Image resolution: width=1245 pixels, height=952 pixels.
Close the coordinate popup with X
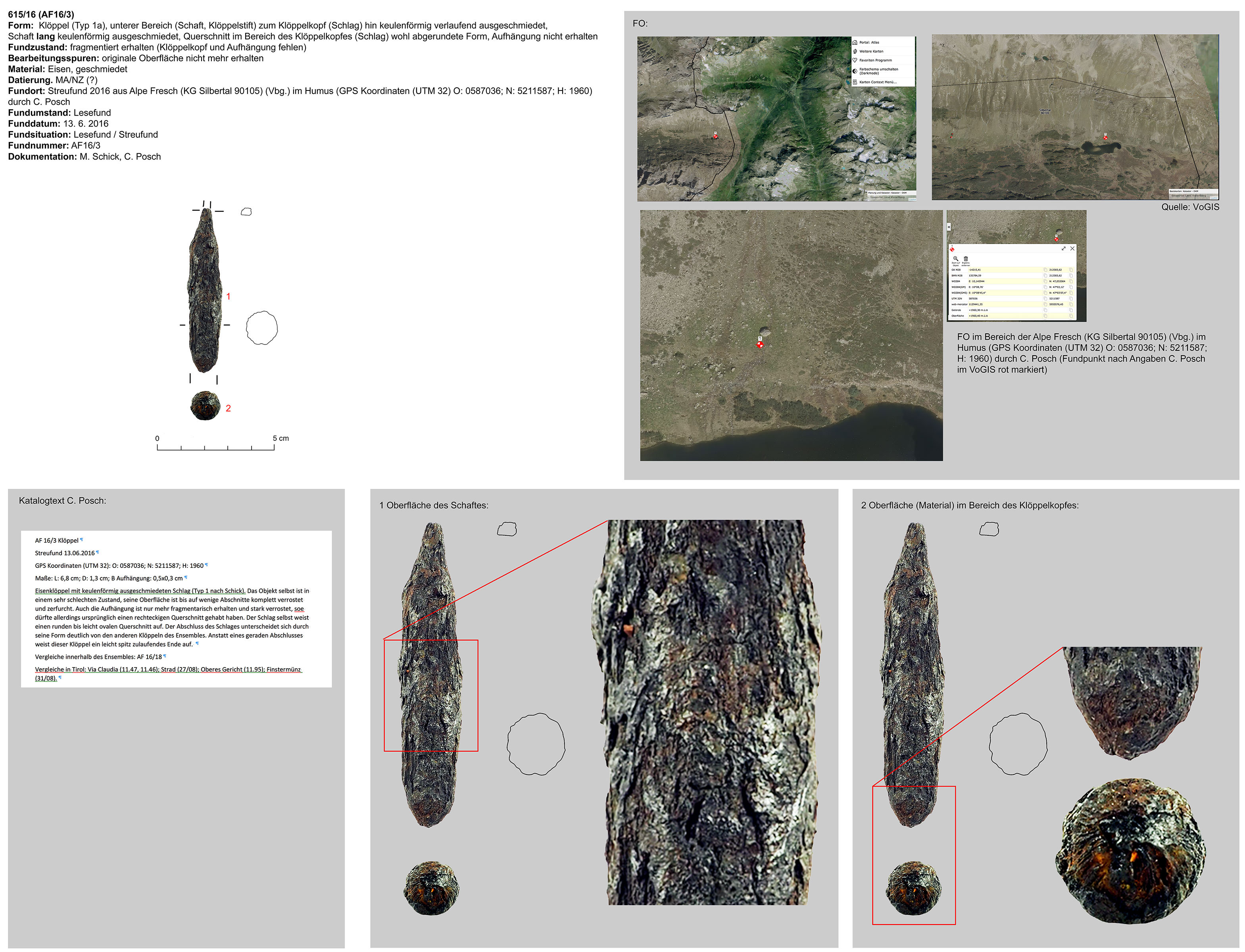(x=1072, y=249)
